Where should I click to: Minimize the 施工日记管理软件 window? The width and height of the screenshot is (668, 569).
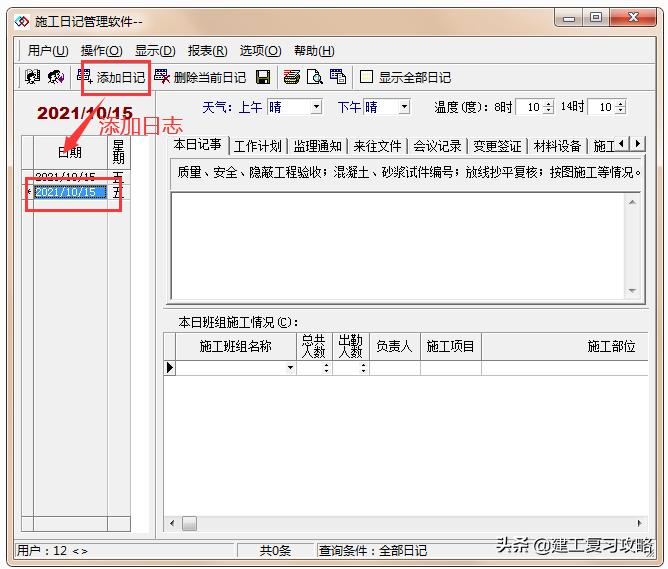569,18
